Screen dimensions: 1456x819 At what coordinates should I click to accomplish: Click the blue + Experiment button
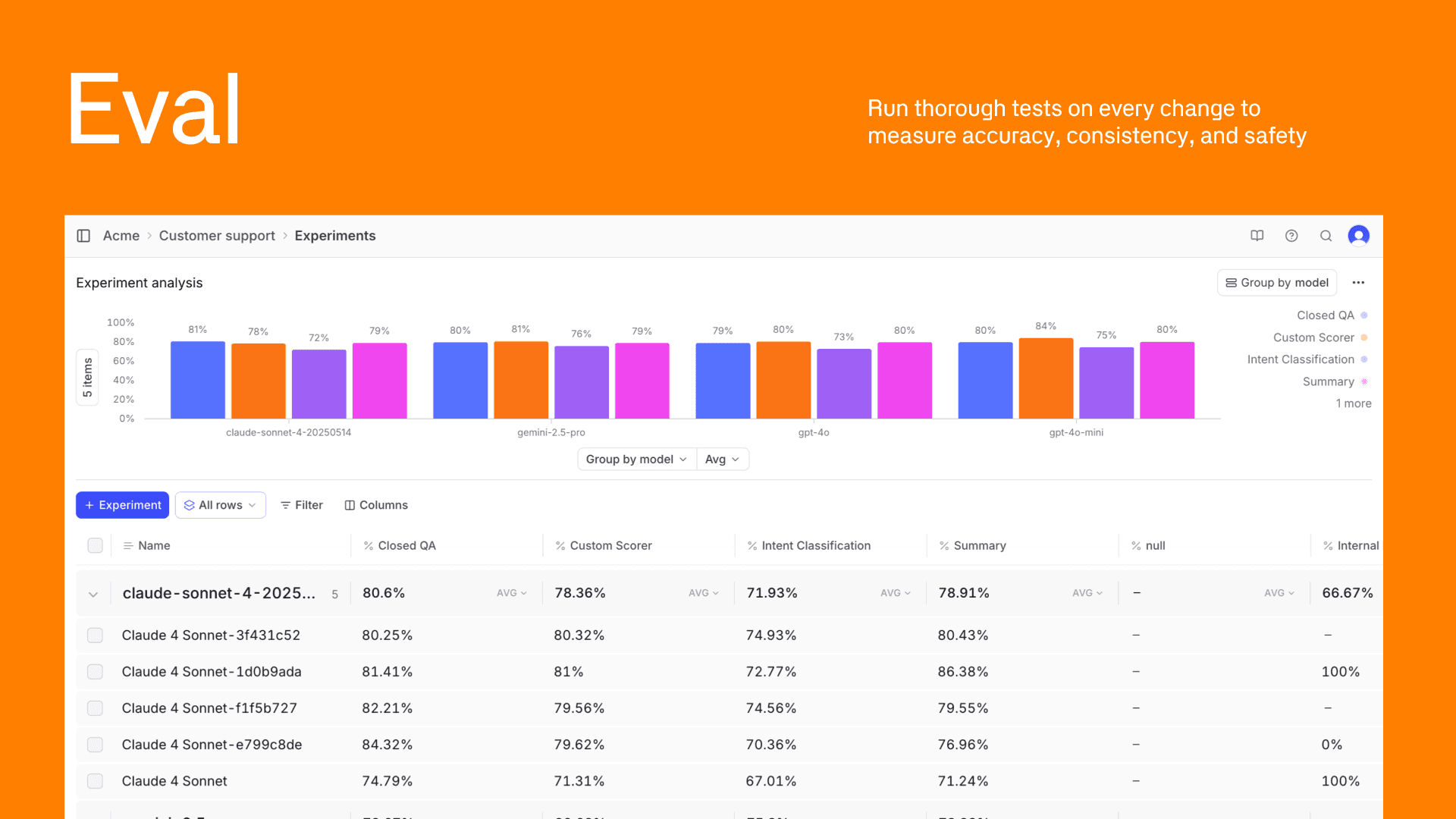122,505
